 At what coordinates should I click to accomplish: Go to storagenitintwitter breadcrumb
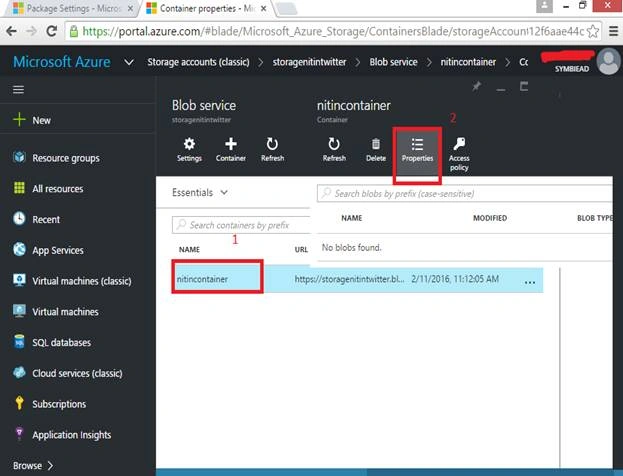[x=309, y=62]
